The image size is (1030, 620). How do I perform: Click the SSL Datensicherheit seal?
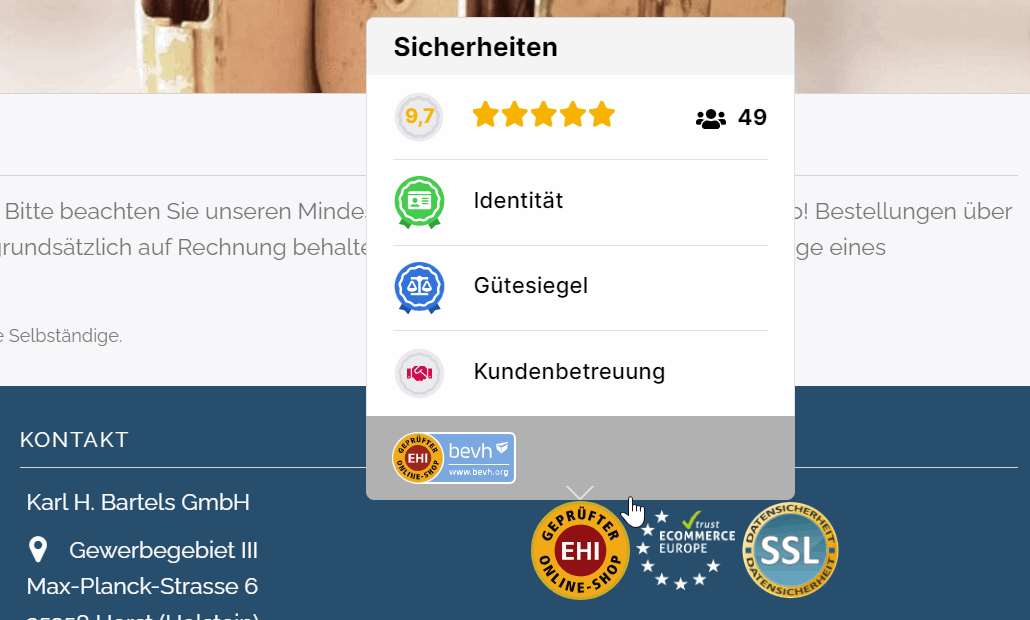point(790,550)
